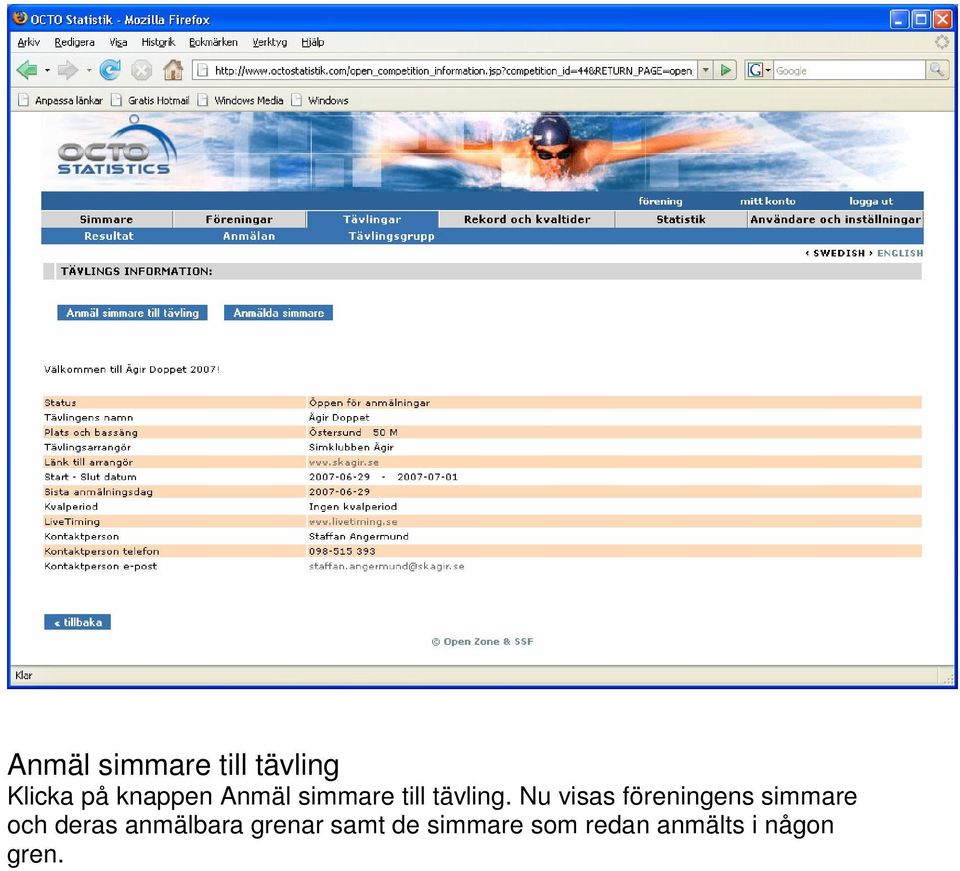Open the Anpassa länkar bookmark
This screenshot has width=960, height=871.
click(x=60, y=100)
